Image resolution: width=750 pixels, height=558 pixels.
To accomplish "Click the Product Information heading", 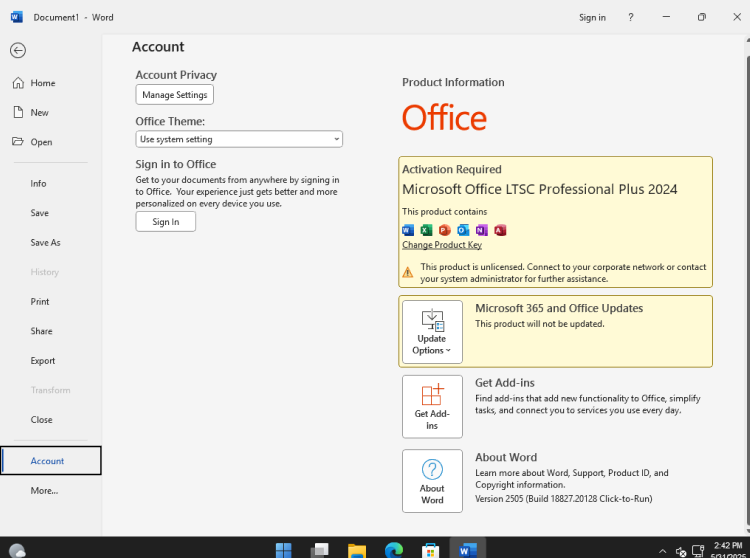I will (453, 82).
